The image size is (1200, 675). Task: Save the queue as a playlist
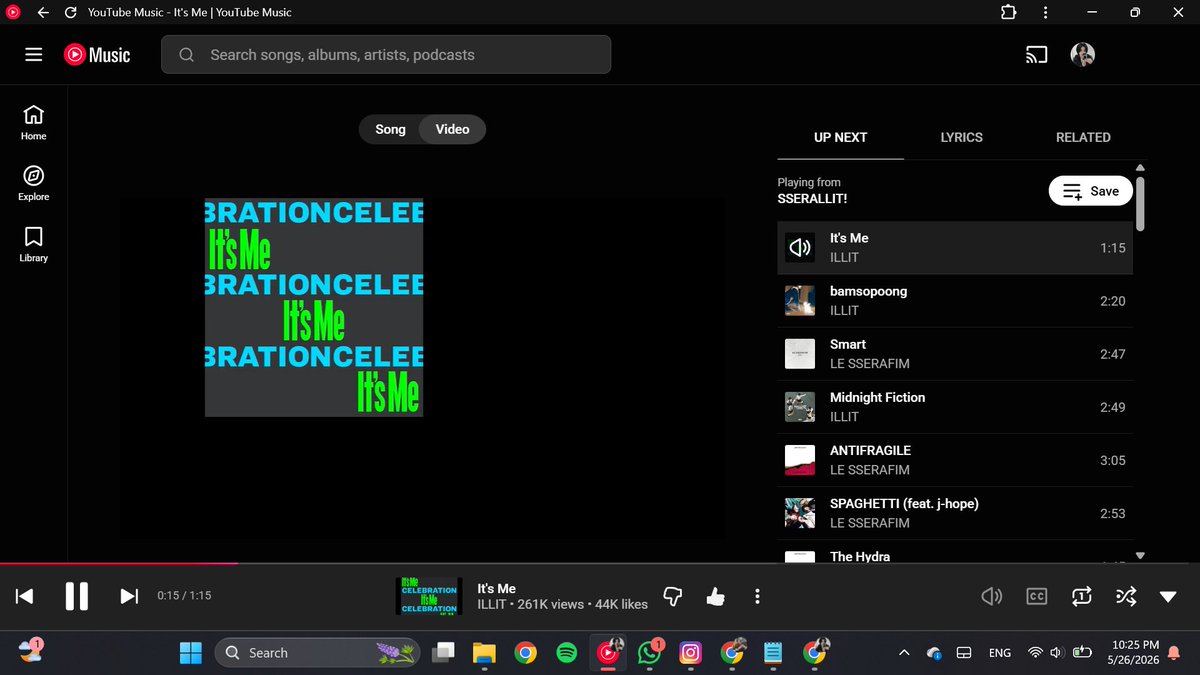1090,191
